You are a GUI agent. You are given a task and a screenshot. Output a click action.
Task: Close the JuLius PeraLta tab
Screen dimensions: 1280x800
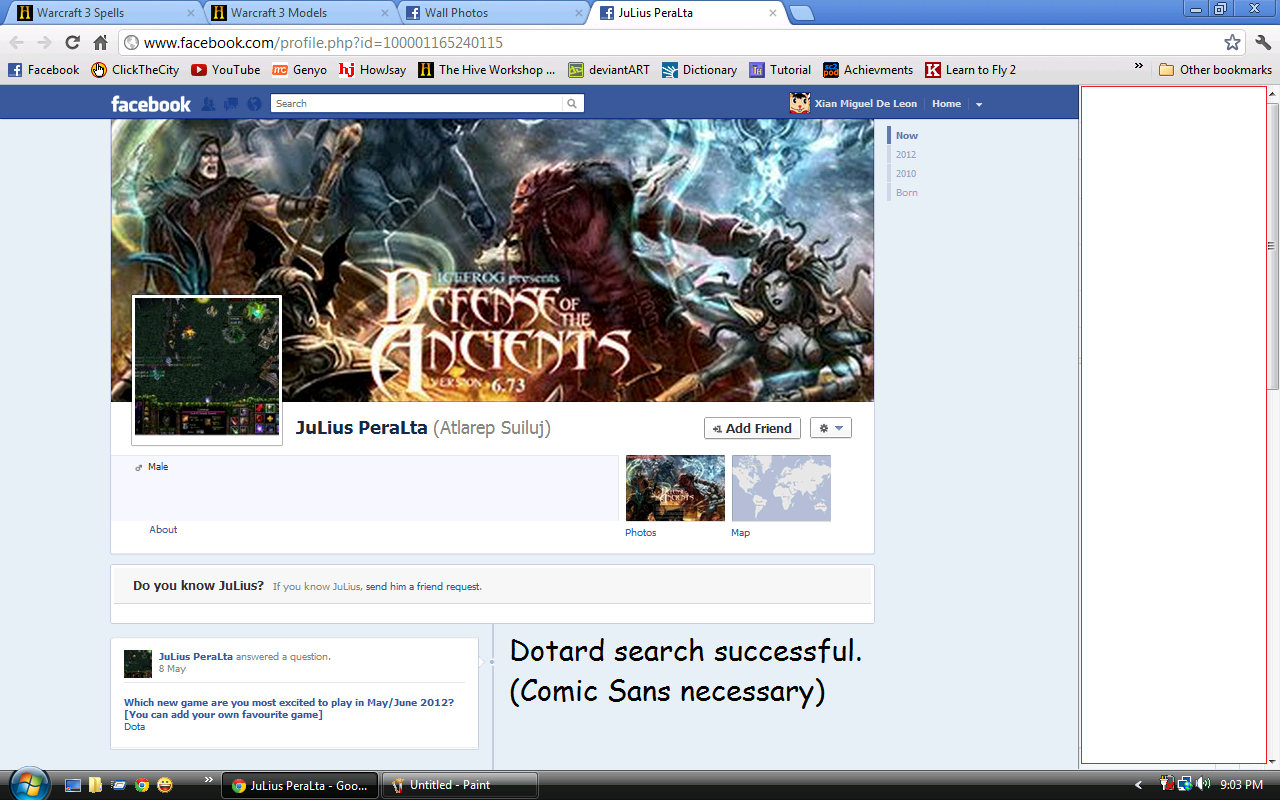pyautogui.click(x=771, y=13)
